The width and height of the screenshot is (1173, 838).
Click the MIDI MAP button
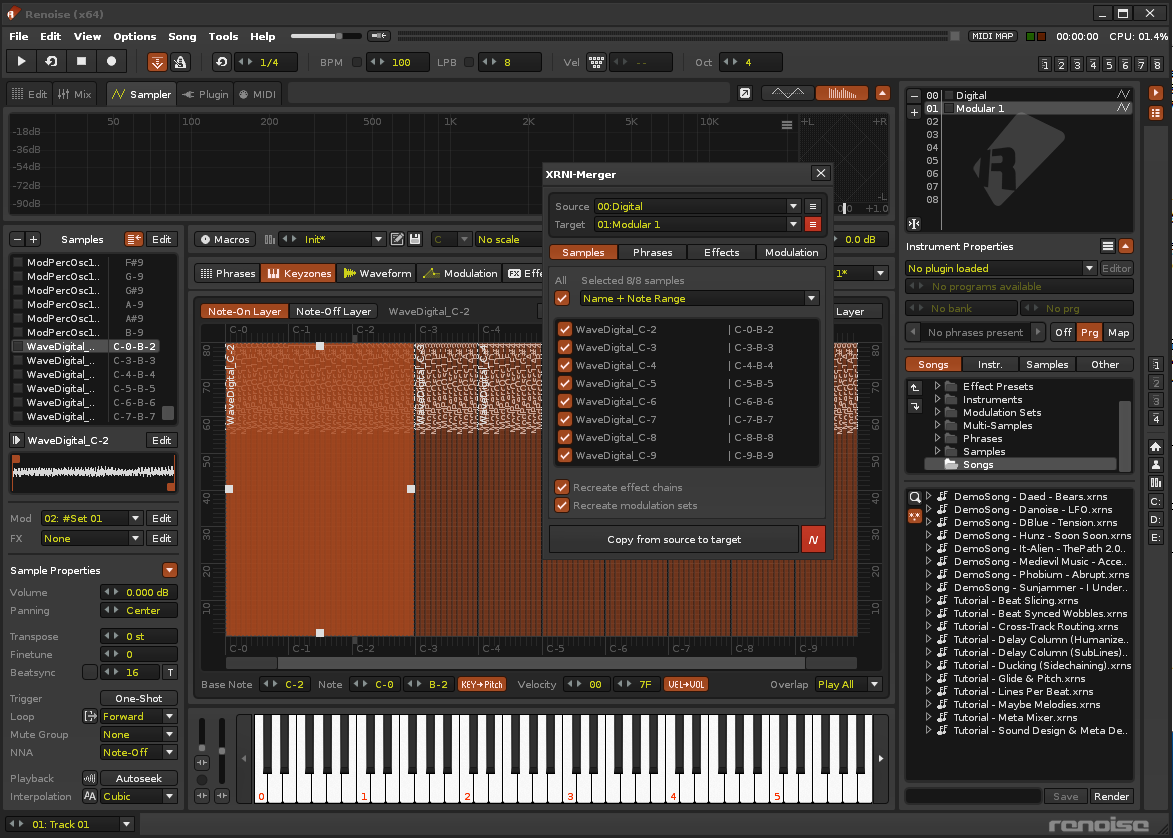(993, 36)
